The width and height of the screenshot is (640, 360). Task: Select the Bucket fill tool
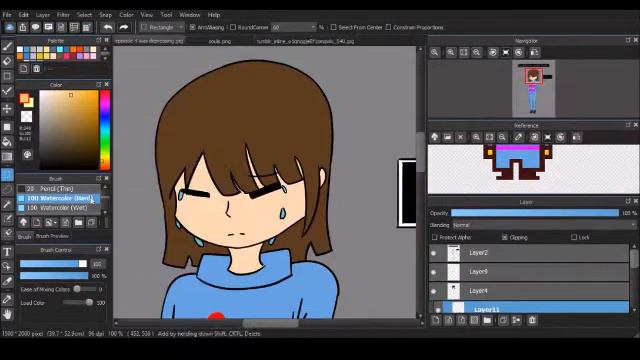[x=7, y=142]
